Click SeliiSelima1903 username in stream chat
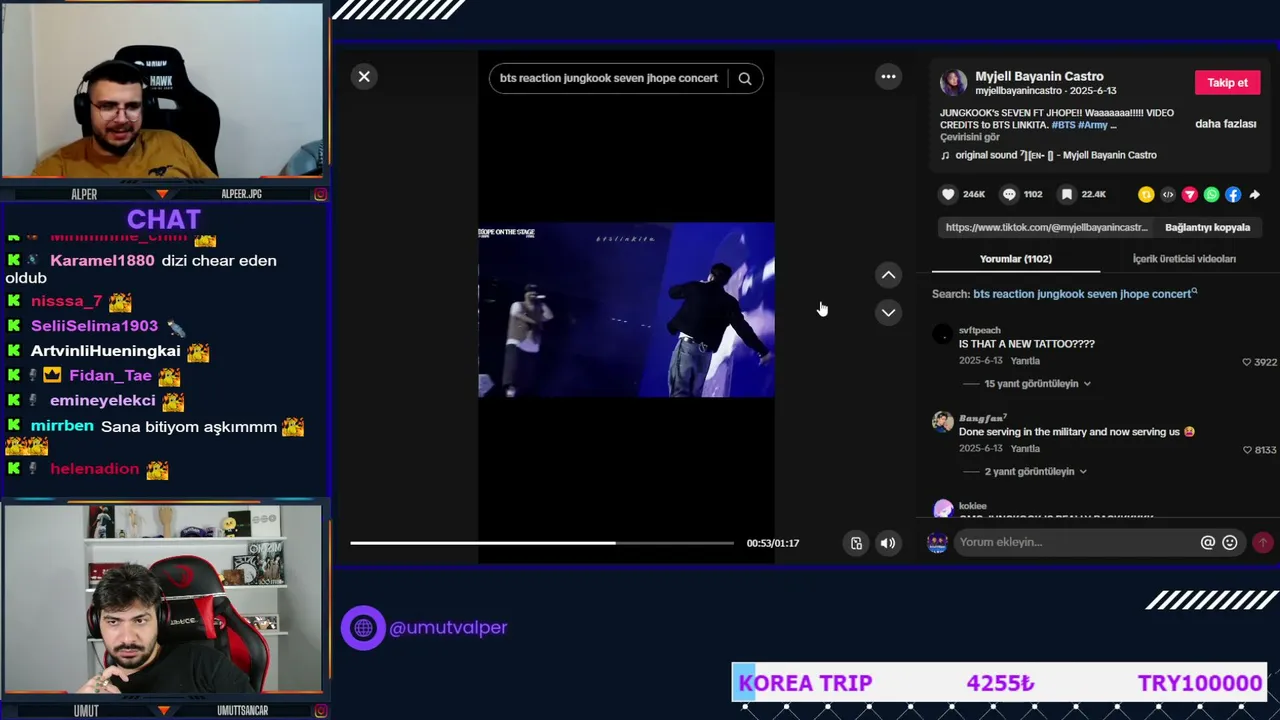Image resolution: width=1280 pixels, height=720 pixels. click(x=94, y=326)
